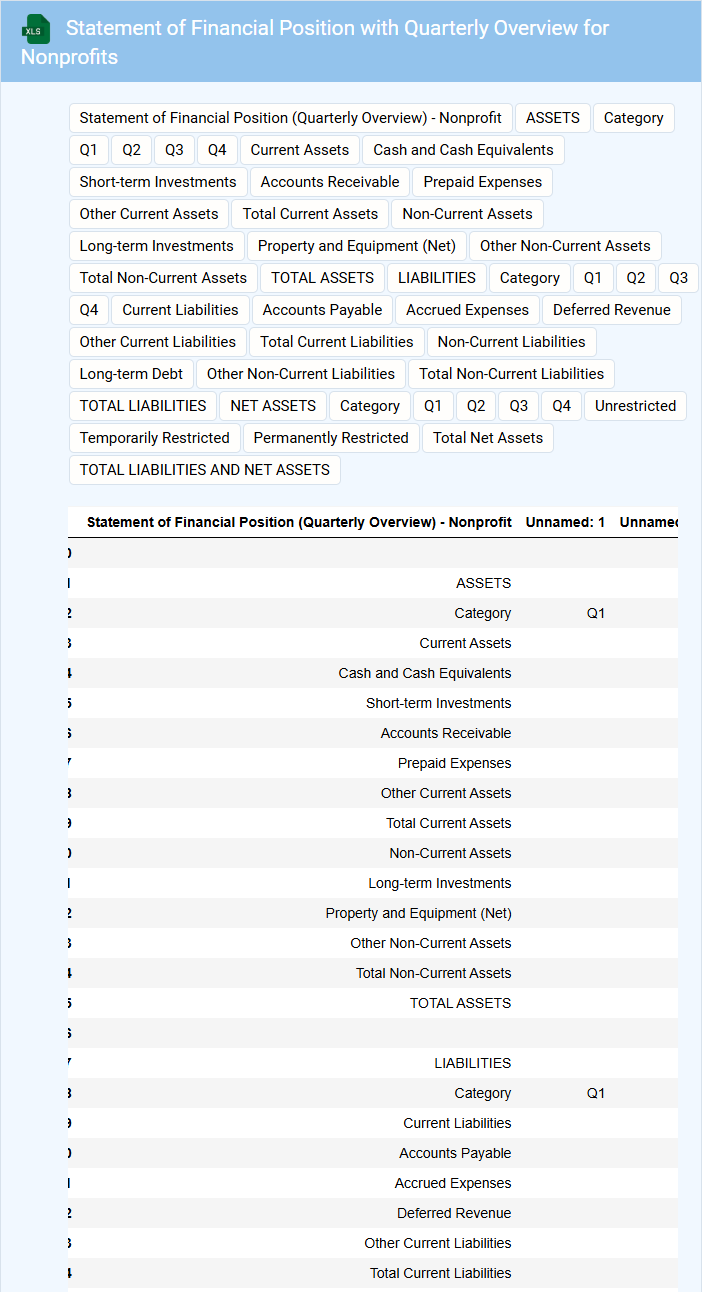
Task: Select the Temporarily Restricted tag
Action: coord(154,438)
